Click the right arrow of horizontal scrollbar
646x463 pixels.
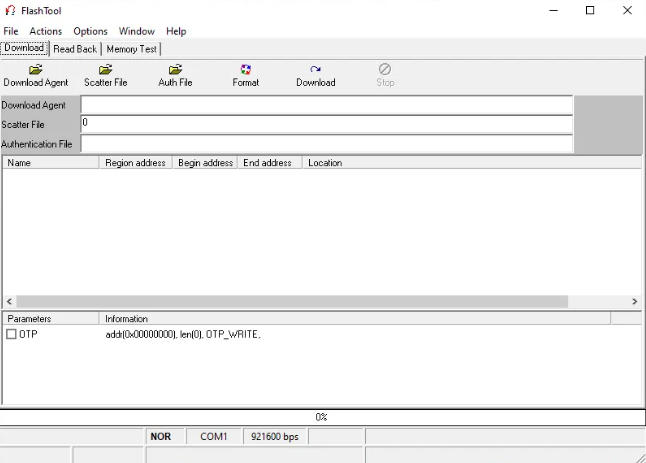634,302
